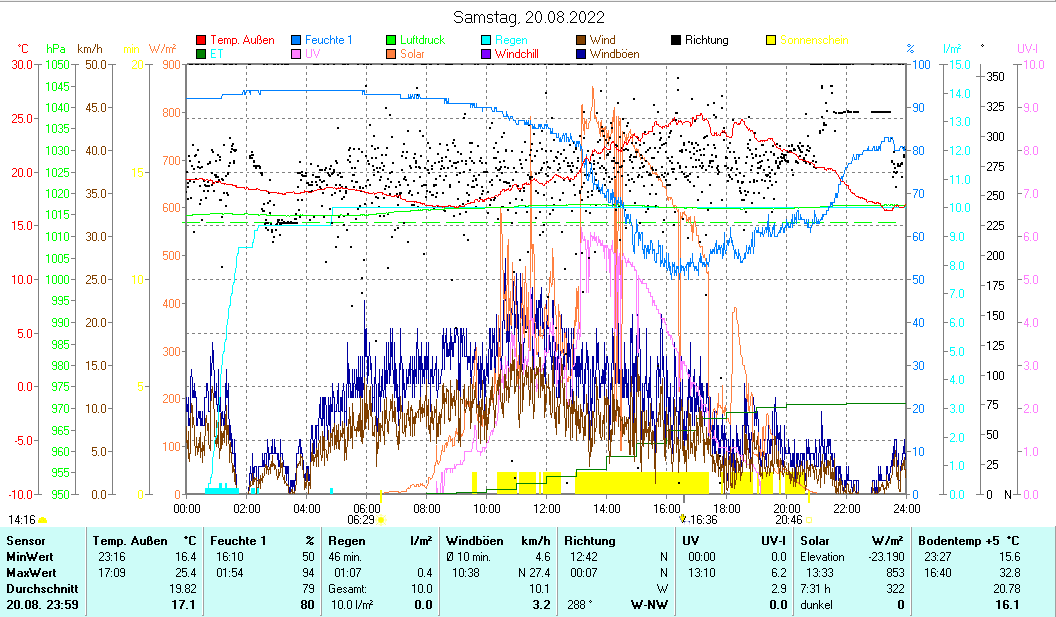Click the sunset marker at 20:46
The height and width of the screenshot is (617, 1056).
806,520
